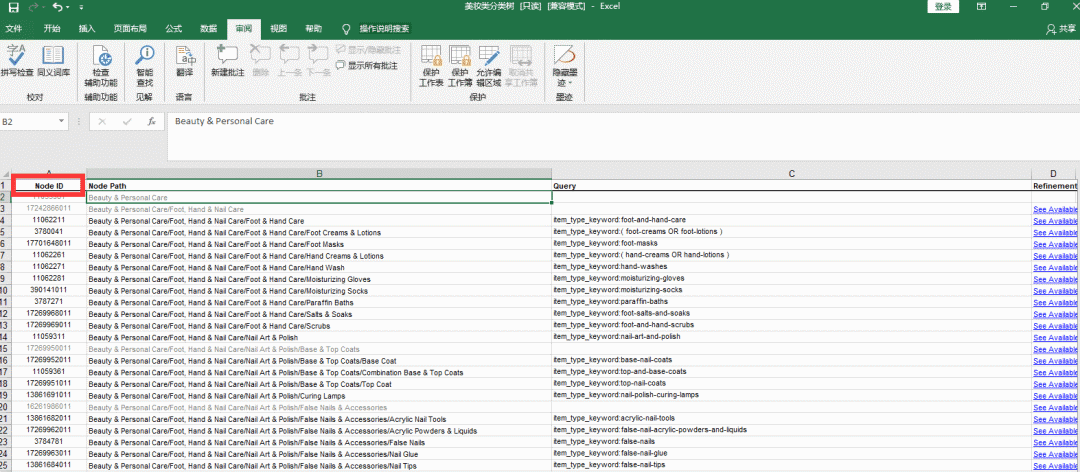Click the Undo arrow icon

click(x=56, y=7)
